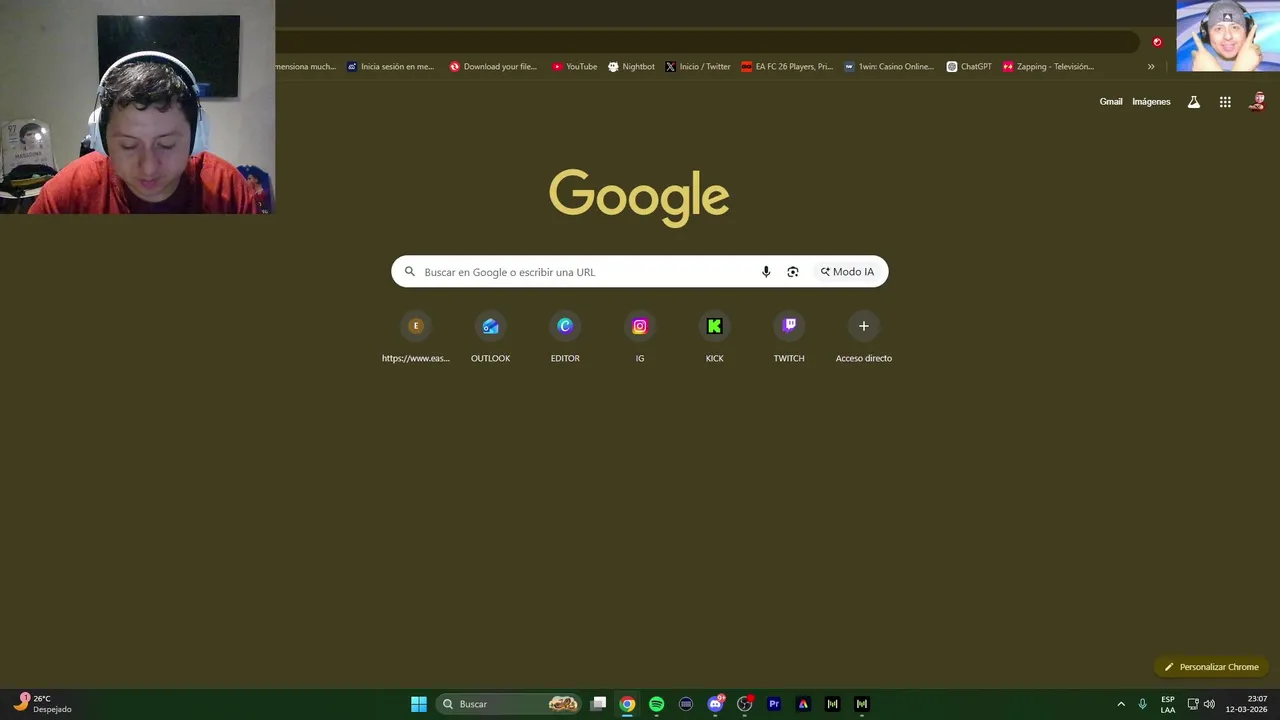
Task: Click Personalizar Chrome button
Action: [x=1211, y=667]
